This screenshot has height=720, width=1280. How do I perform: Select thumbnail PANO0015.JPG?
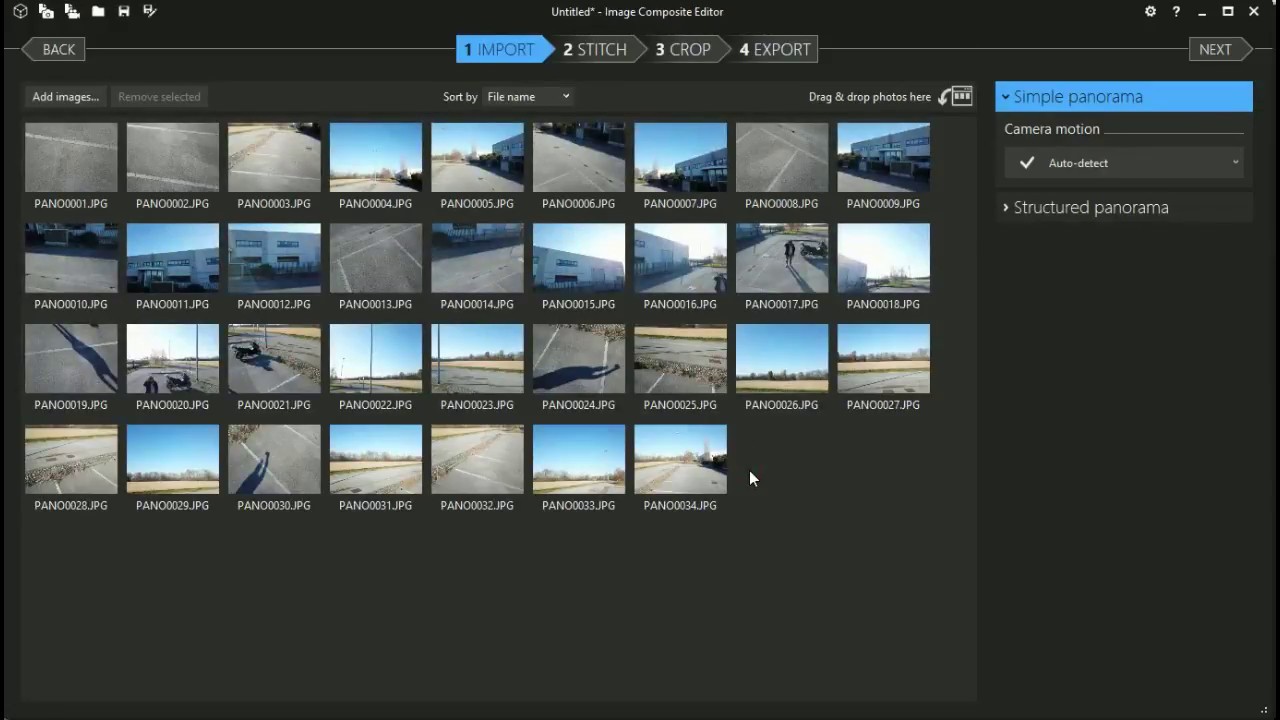(579, 258)
